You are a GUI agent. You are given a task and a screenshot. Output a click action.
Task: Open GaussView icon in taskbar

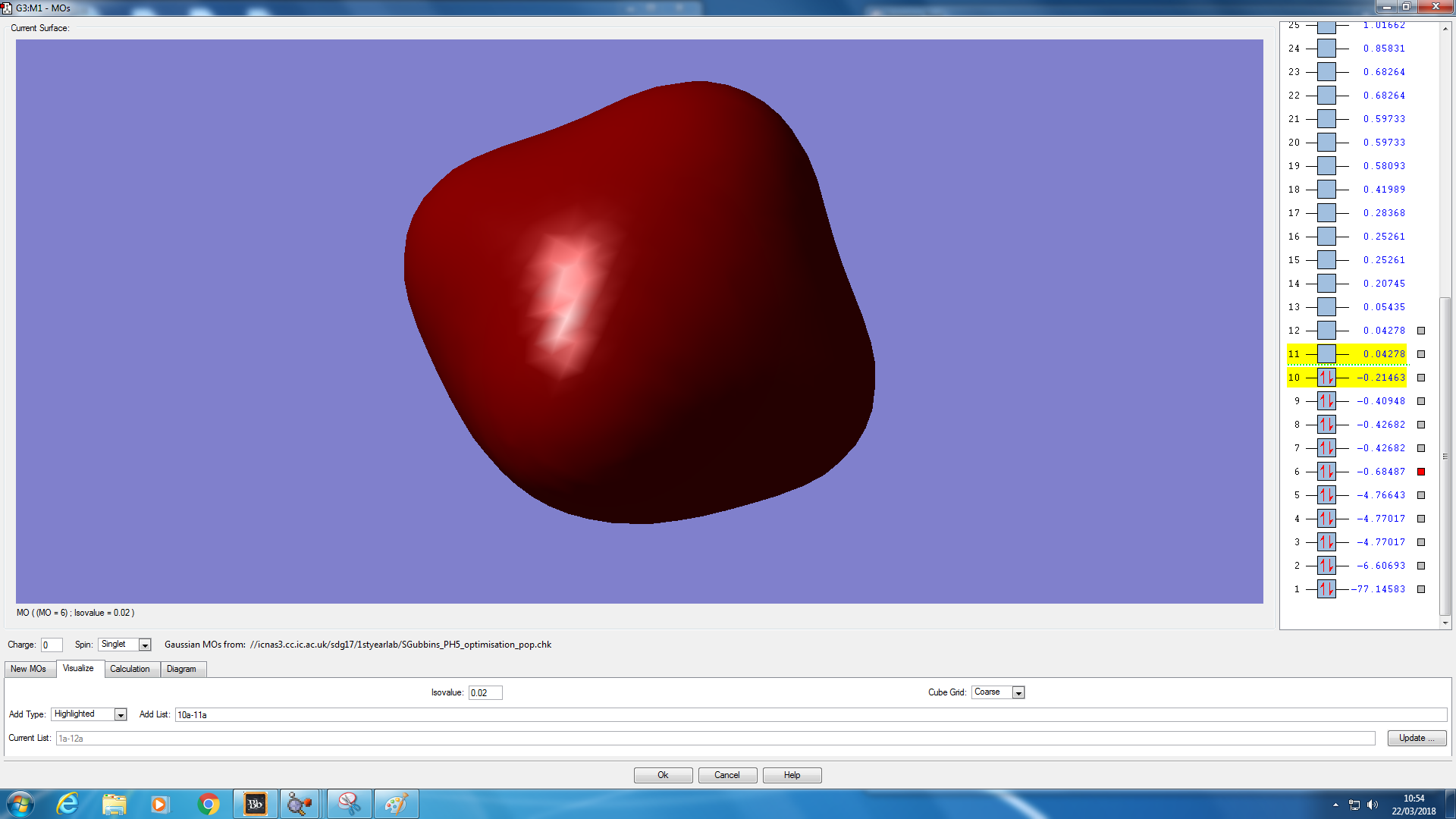point(300,804)
